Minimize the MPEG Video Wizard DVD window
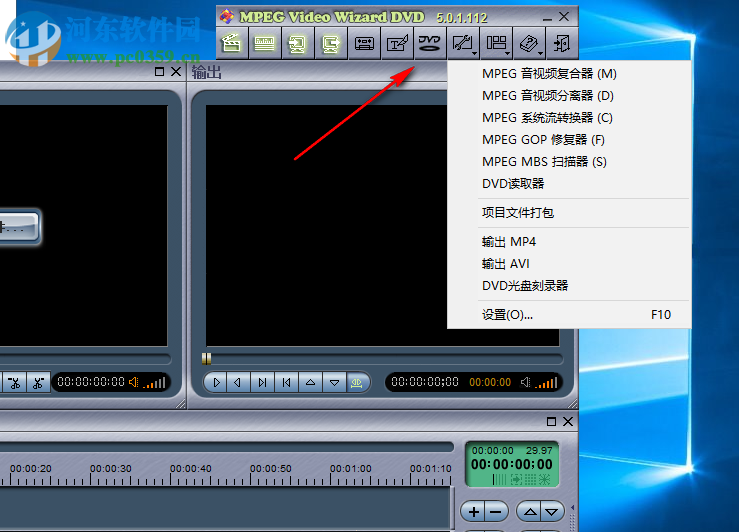This screenshot has width=739, height=532. tap(547, 18)
